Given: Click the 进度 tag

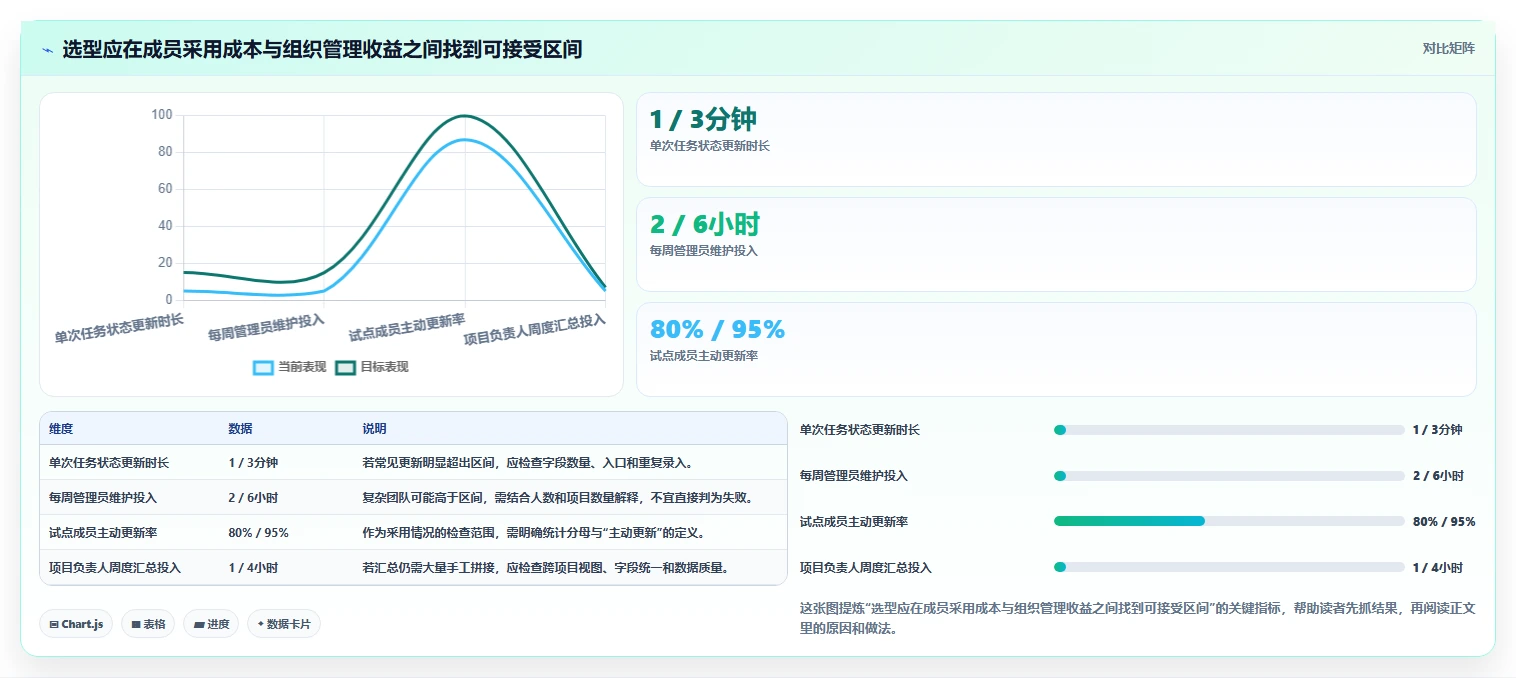Looking at the screenshot, I should (211, 624).
